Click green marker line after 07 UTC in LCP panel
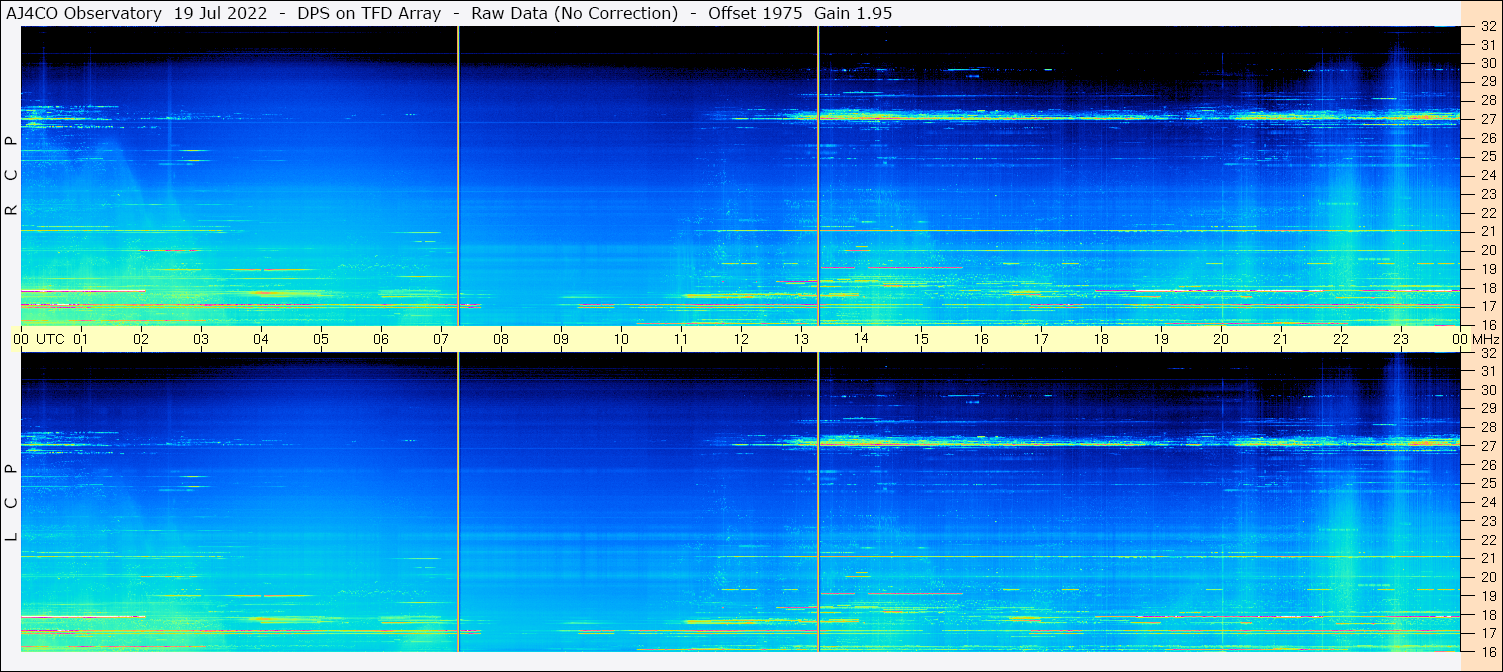Viewport: 1503px width, 672px height. pyautogui.click(x=458, y=502)
